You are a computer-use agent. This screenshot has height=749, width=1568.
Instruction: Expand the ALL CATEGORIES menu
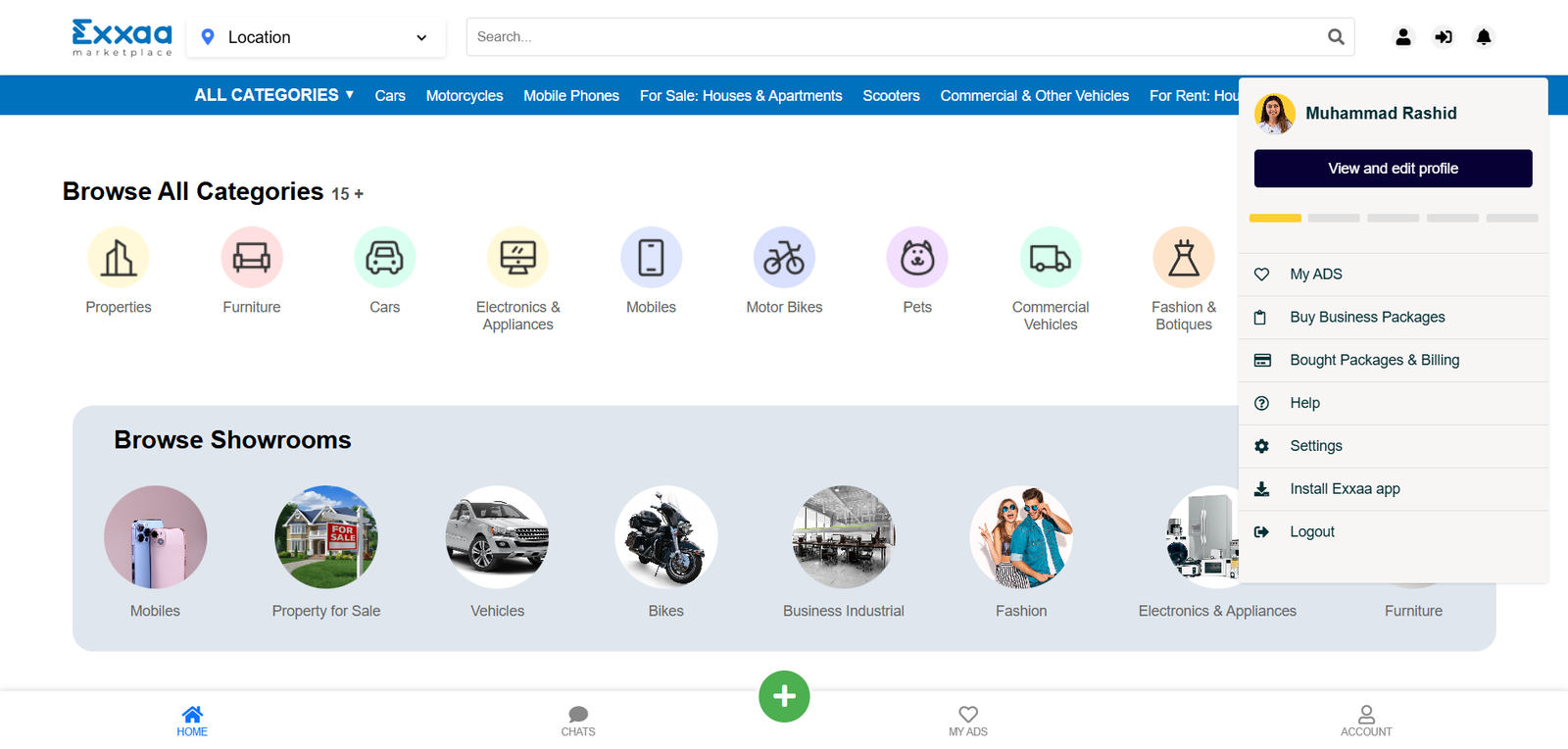point(273,95)
